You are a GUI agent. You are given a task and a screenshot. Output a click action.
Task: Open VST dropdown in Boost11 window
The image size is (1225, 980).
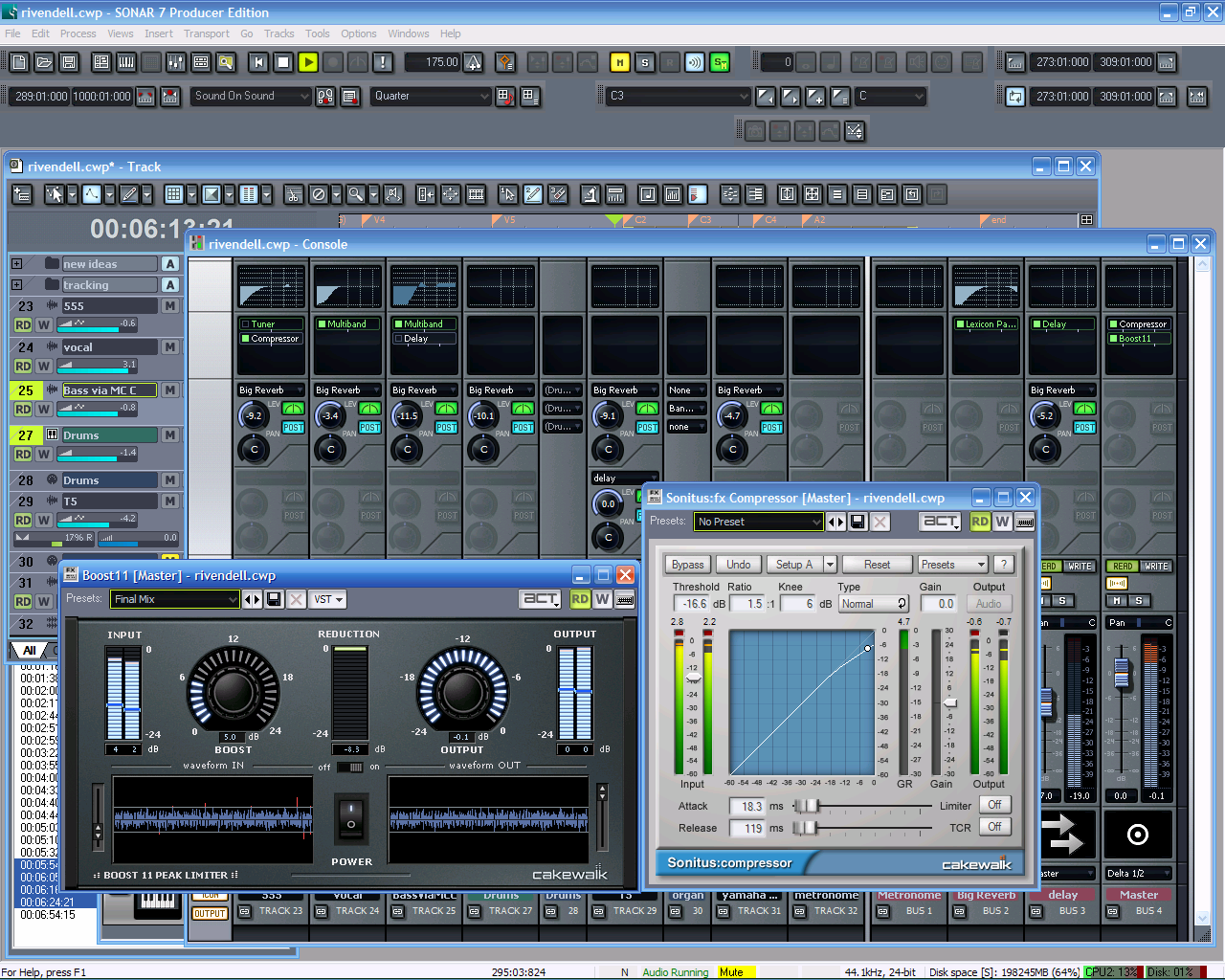coord(329,599)
